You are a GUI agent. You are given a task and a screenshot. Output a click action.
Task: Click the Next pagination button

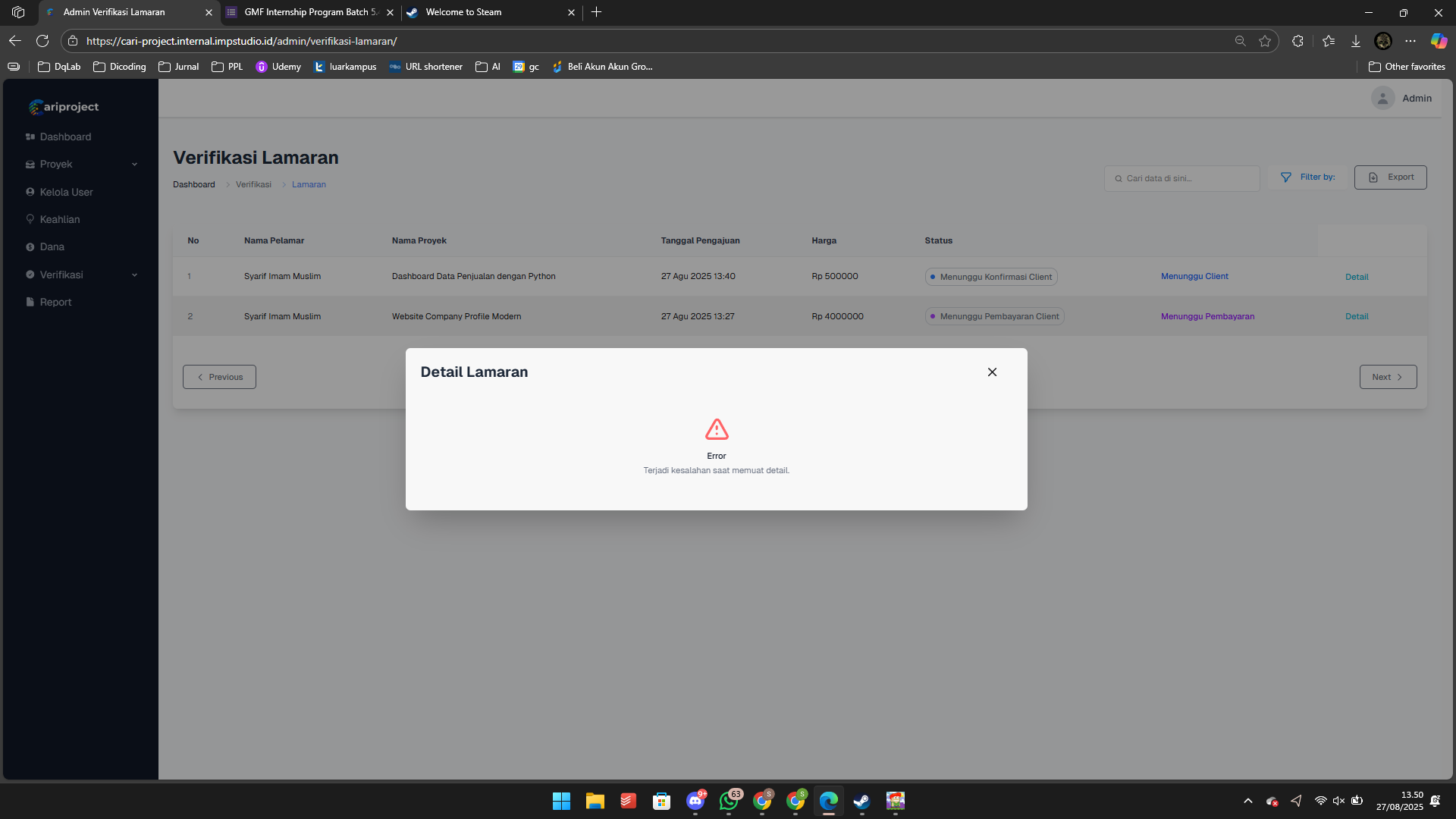1387,377
